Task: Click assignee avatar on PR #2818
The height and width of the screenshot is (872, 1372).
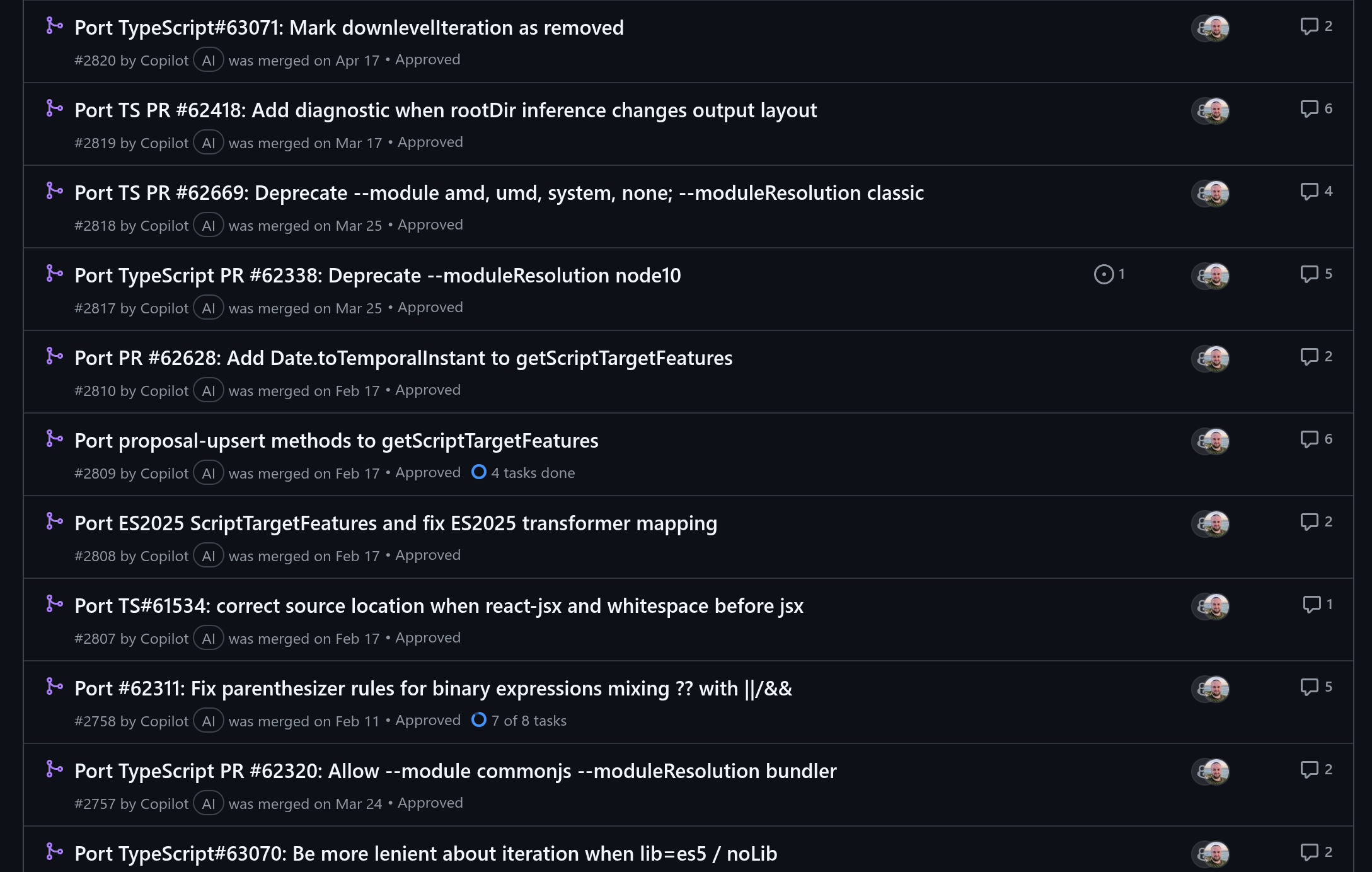Action: pos(1211,194)
